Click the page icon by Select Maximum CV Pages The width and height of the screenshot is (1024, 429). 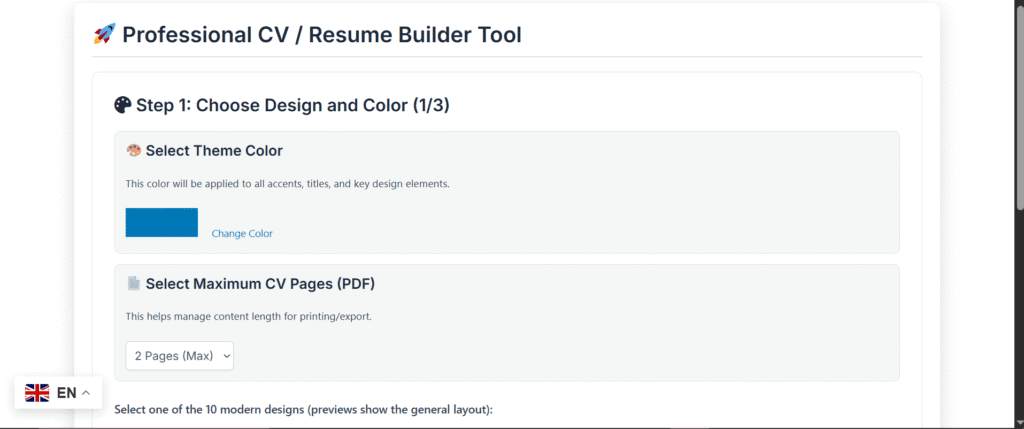pyautogui.click(x=133, y=283)
